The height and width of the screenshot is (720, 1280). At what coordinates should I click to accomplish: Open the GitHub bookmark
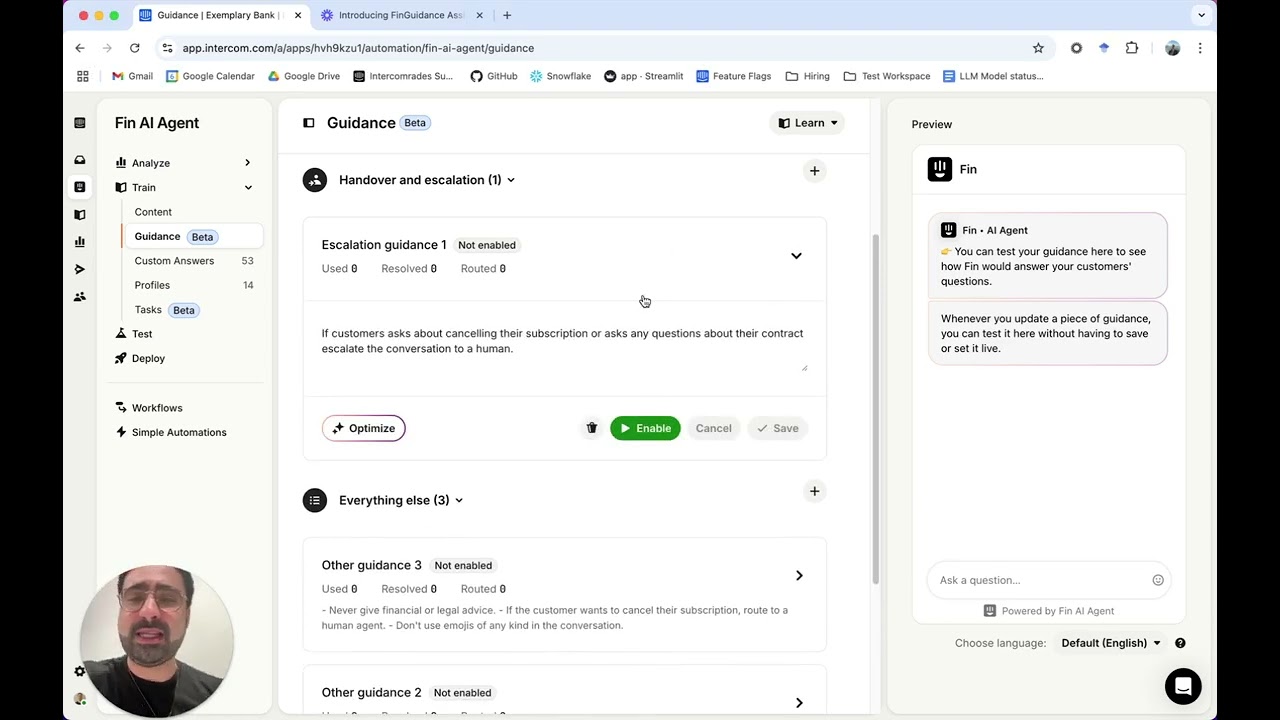(x=493, y=76)
